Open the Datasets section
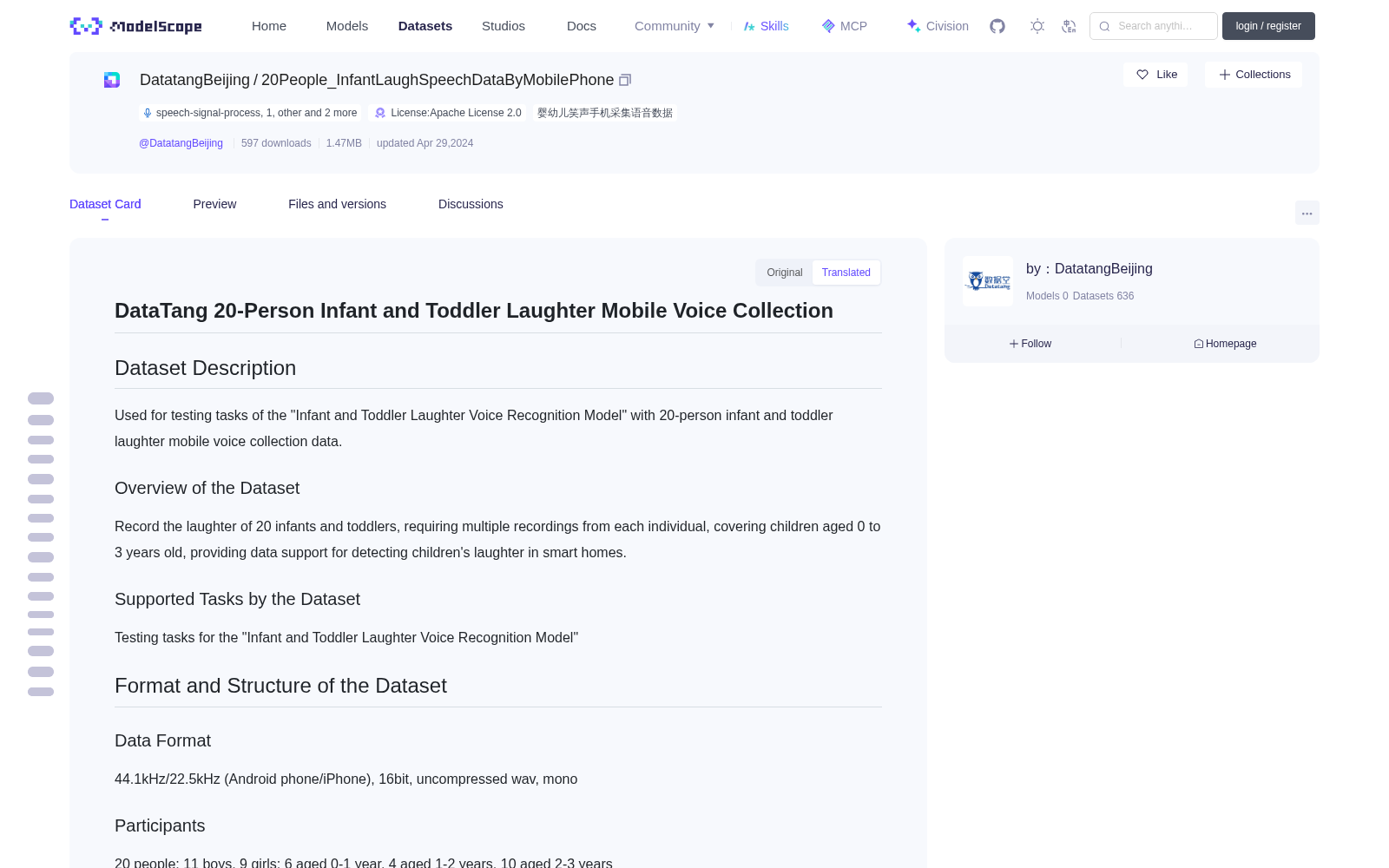This screenshot has height=868, width=1389. (x=425, y=26)
